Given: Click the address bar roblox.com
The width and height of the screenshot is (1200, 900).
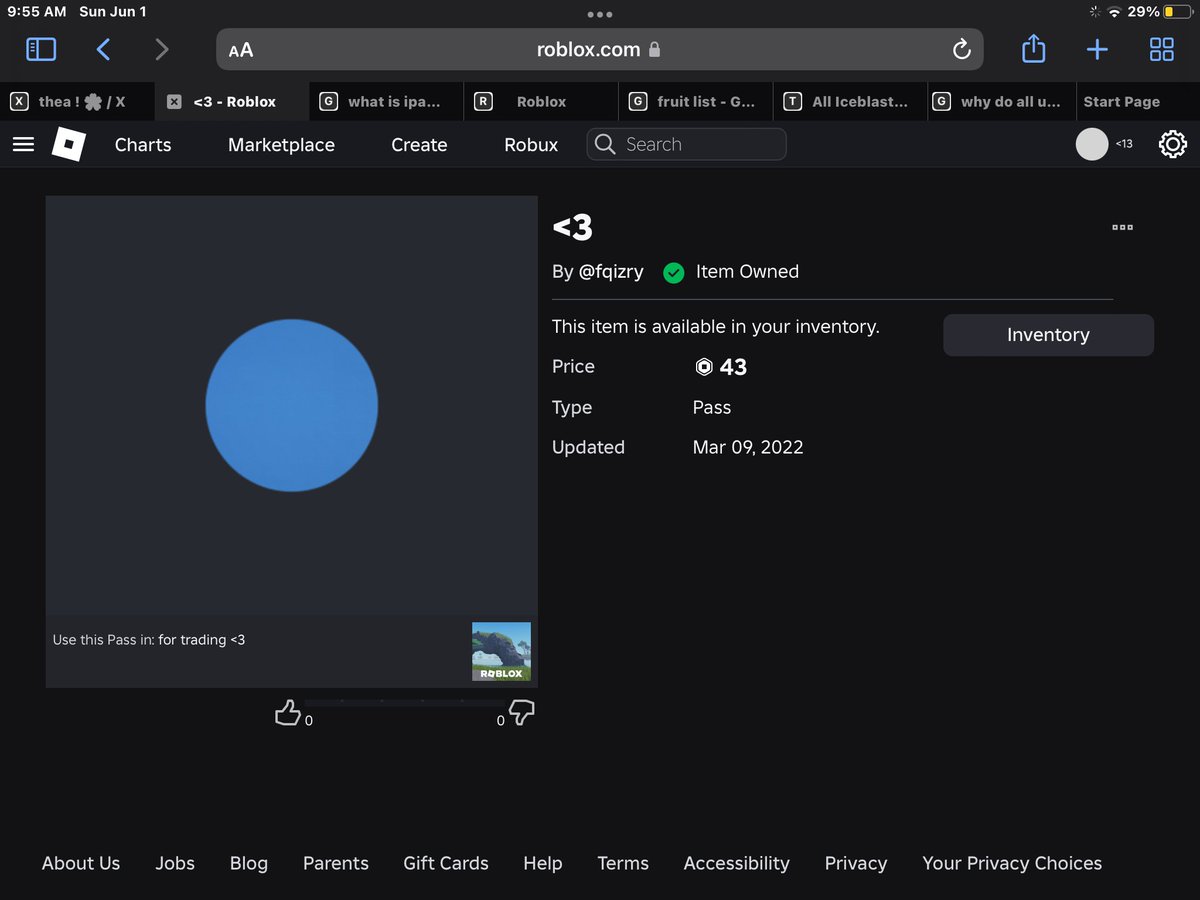Looking at the screenshot, I should pos(600,50).
